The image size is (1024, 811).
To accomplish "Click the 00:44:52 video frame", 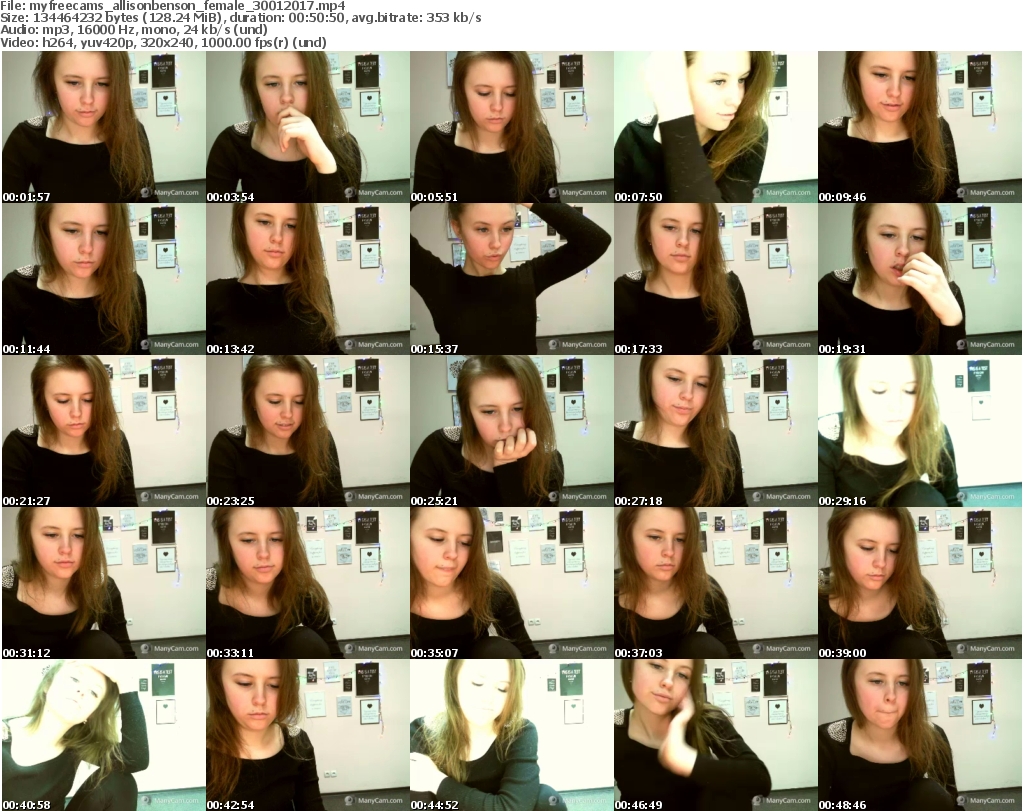I will [x=512, y=735].
